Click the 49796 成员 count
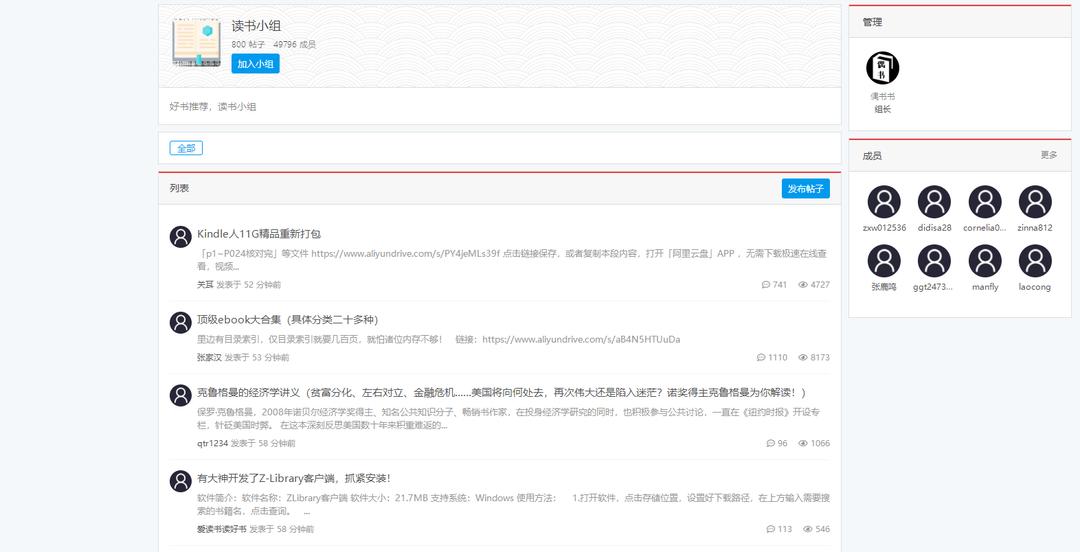Screen dimensions: 1080x552 [x=294, y=44]
